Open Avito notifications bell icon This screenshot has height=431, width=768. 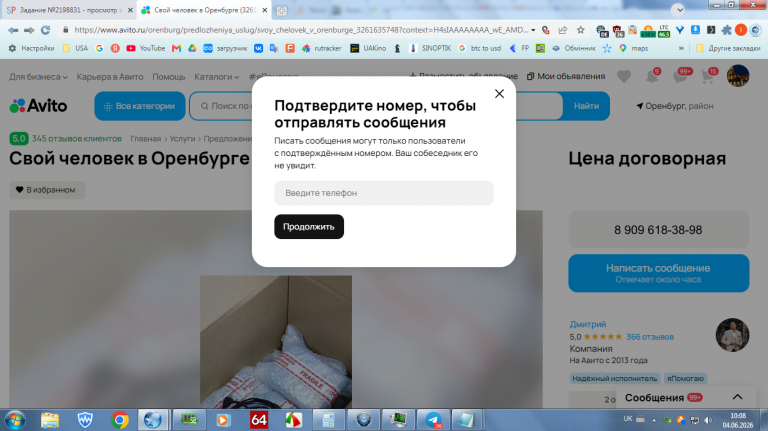point(652,76)
